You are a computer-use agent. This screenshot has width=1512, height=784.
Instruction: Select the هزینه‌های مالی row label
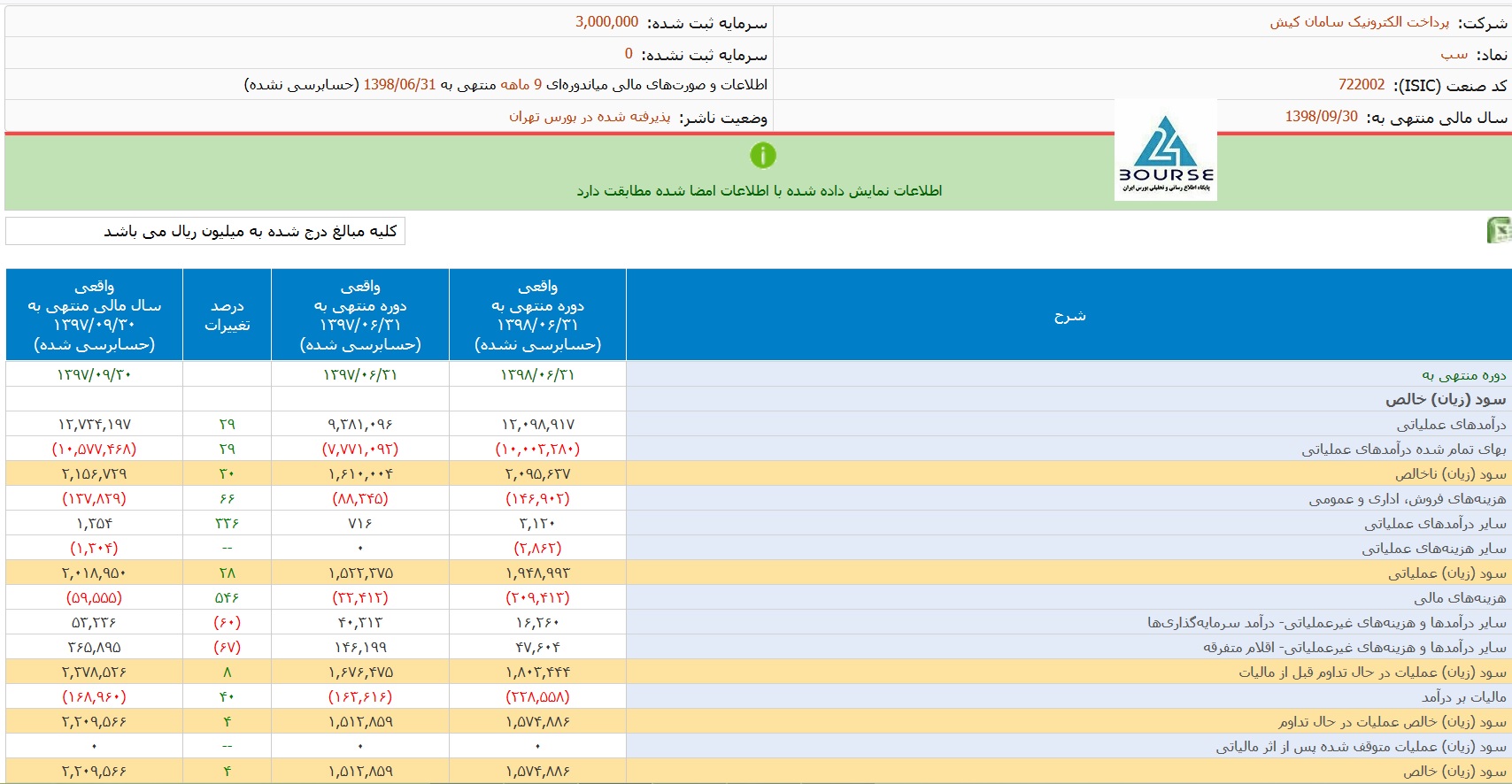tap(1459, 598)
